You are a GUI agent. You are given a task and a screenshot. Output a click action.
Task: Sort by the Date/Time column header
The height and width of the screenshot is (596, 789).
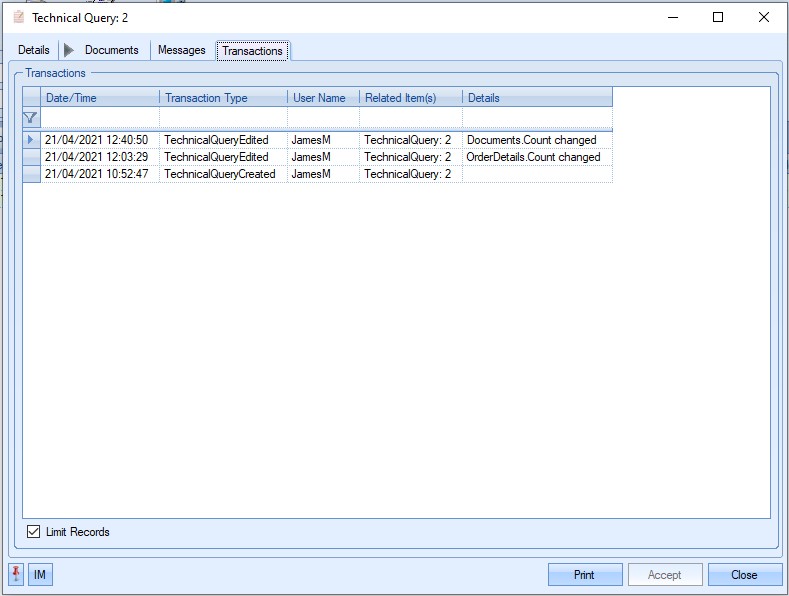[100, 98]
